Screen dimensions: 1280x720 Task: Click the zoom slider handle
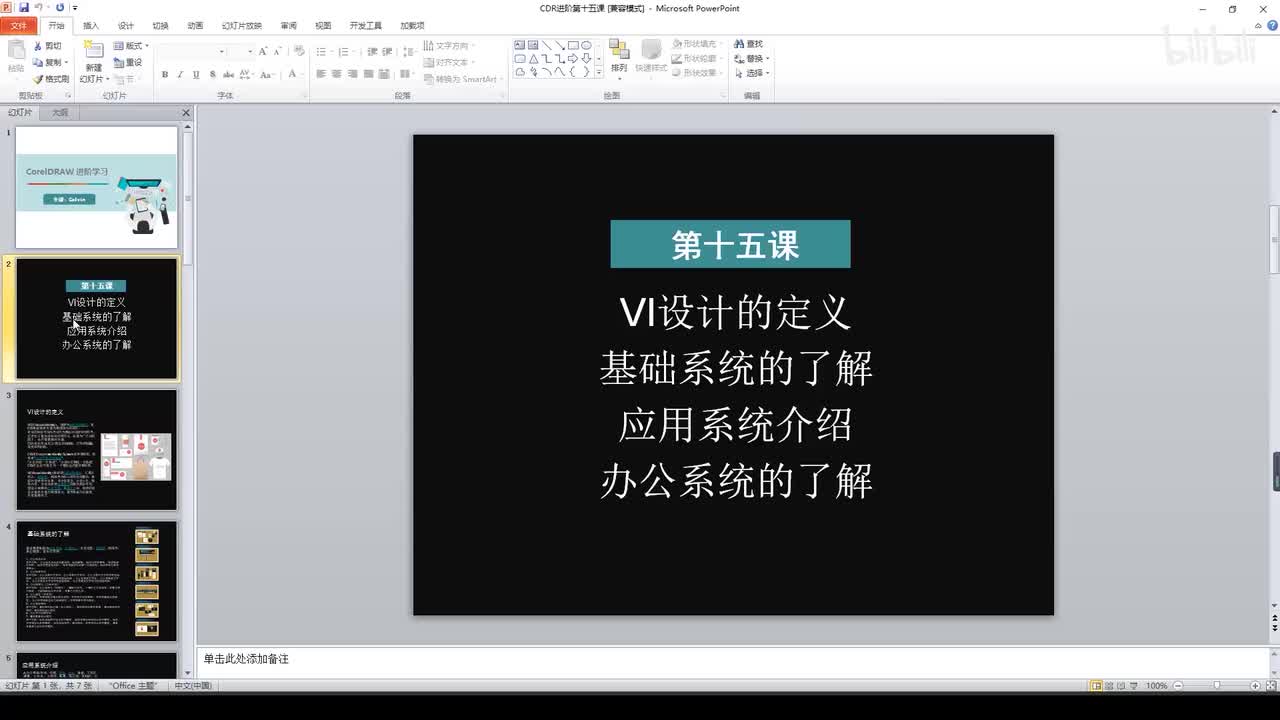1217,686
